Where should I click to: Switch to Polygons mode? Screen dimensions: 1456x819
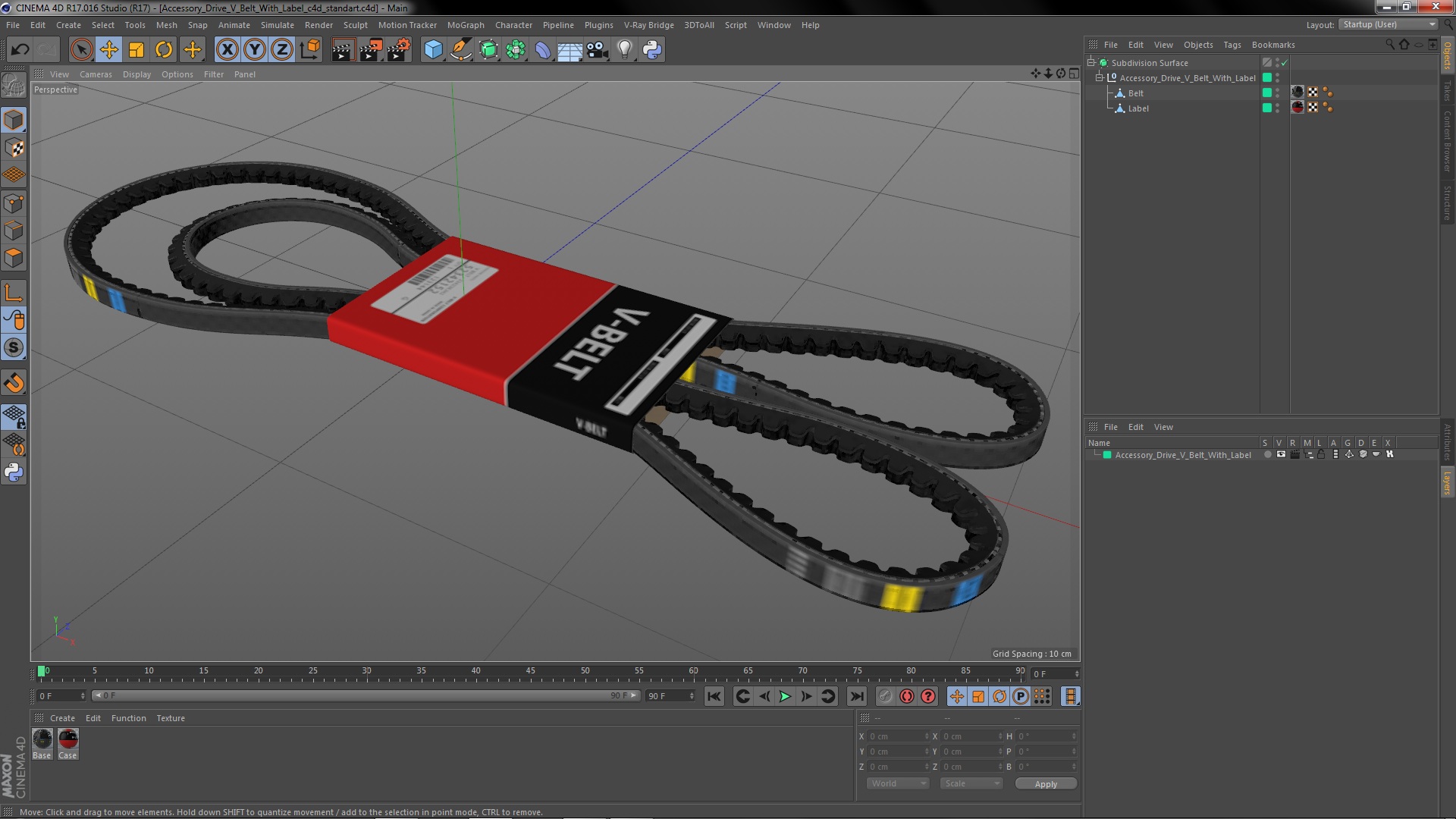click(14, 258)
